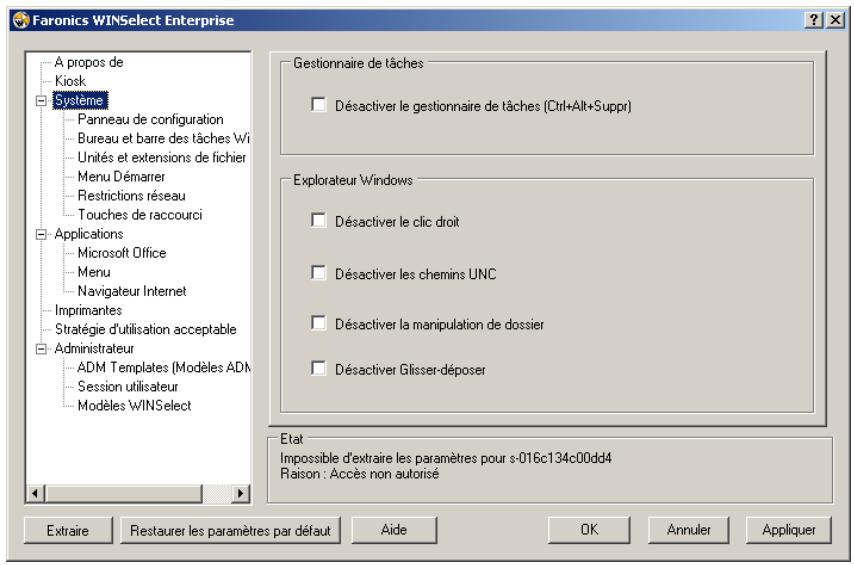
Task: Click the Raison : Accès non autorisé text
Action: pos(359,474)
